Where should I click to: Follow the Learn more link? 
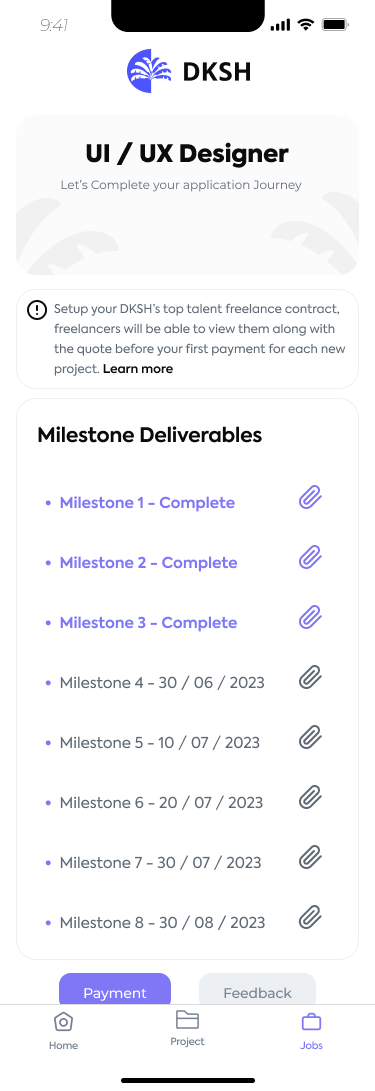[x=138, y=369]
